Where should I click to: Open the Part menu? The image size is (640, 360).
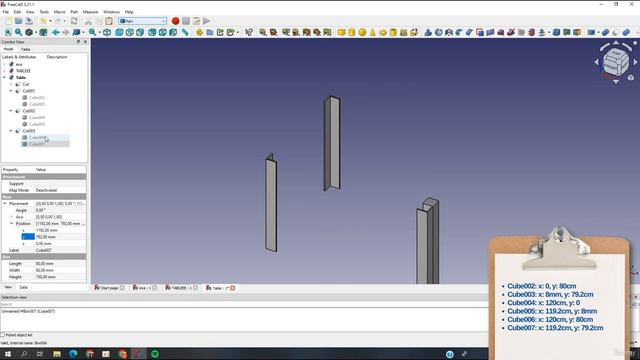click(74, 12)
